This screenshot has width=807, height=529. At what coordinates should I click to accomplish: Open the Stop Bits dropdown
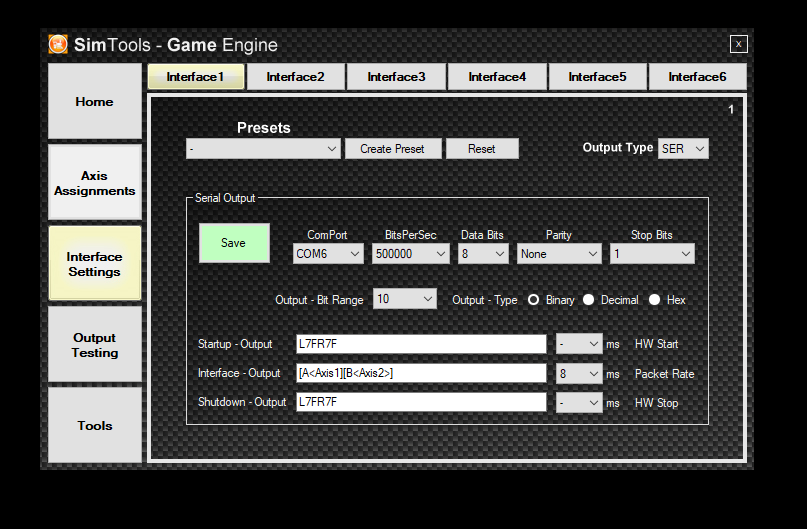(652, 254)
